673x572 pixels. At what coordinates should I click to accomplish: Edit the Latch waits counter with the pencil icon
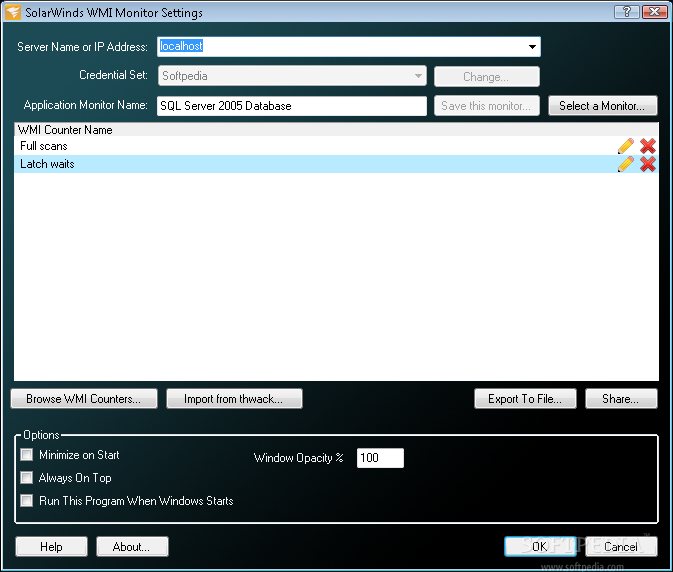coord(625,164)
